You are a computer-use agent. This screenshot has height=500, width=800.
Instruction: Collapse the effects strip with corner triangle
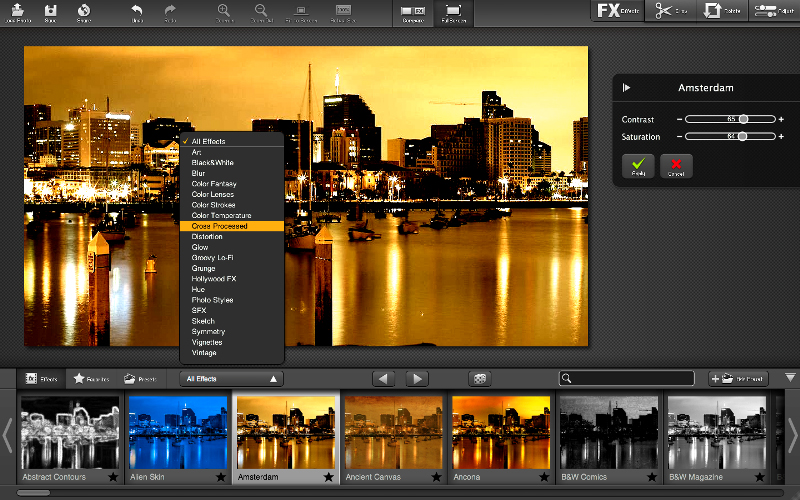click(790, 378)
